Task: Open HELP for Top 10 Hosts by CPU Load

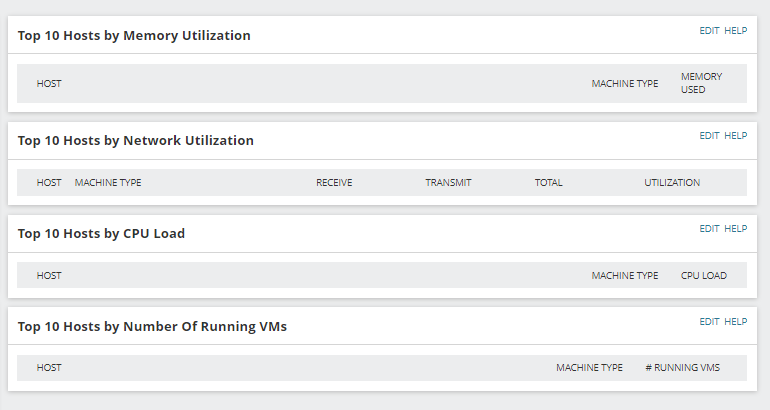Action: click(x=735, y=229)
